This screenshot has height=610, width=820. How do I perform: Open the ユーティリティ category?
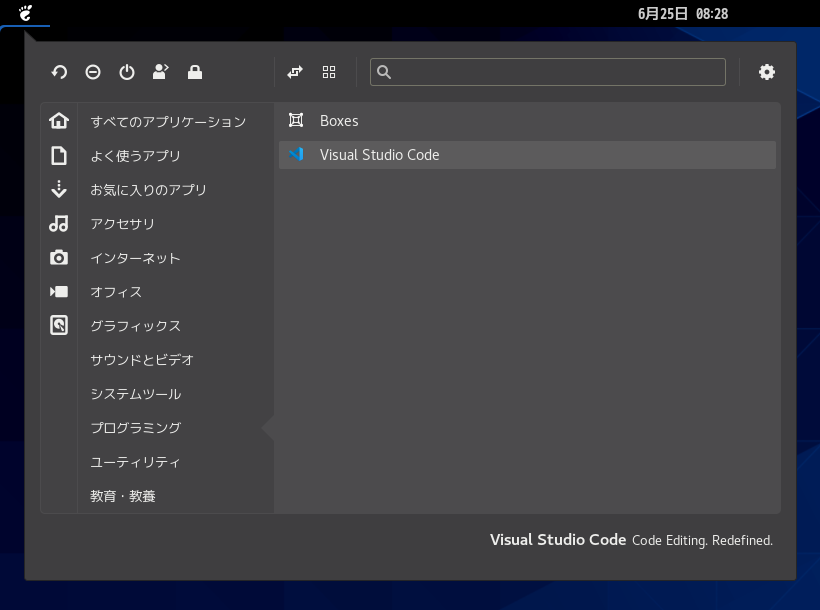135,462
